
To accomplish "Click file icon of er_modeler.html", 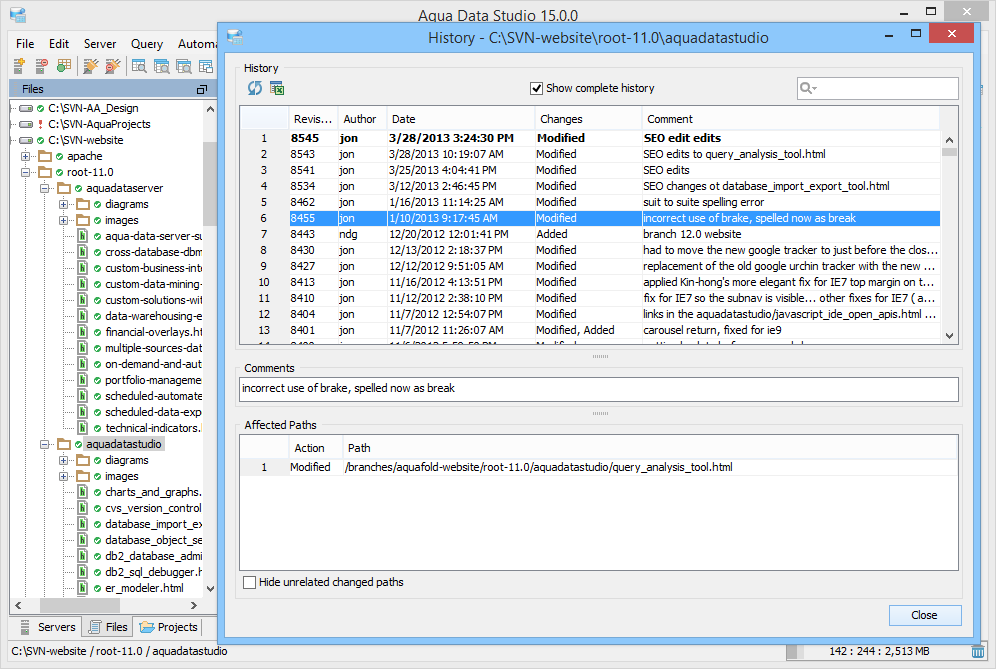I will click(x=83, y=588).
